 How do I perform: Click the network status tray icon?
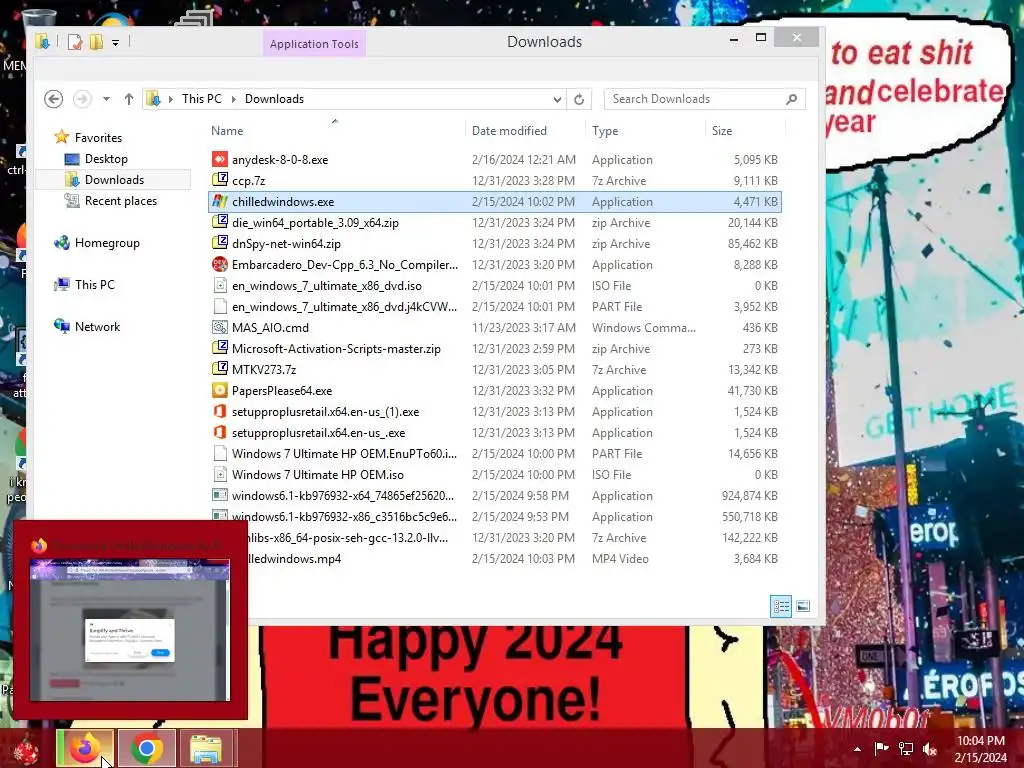click(x=906, y=748)
